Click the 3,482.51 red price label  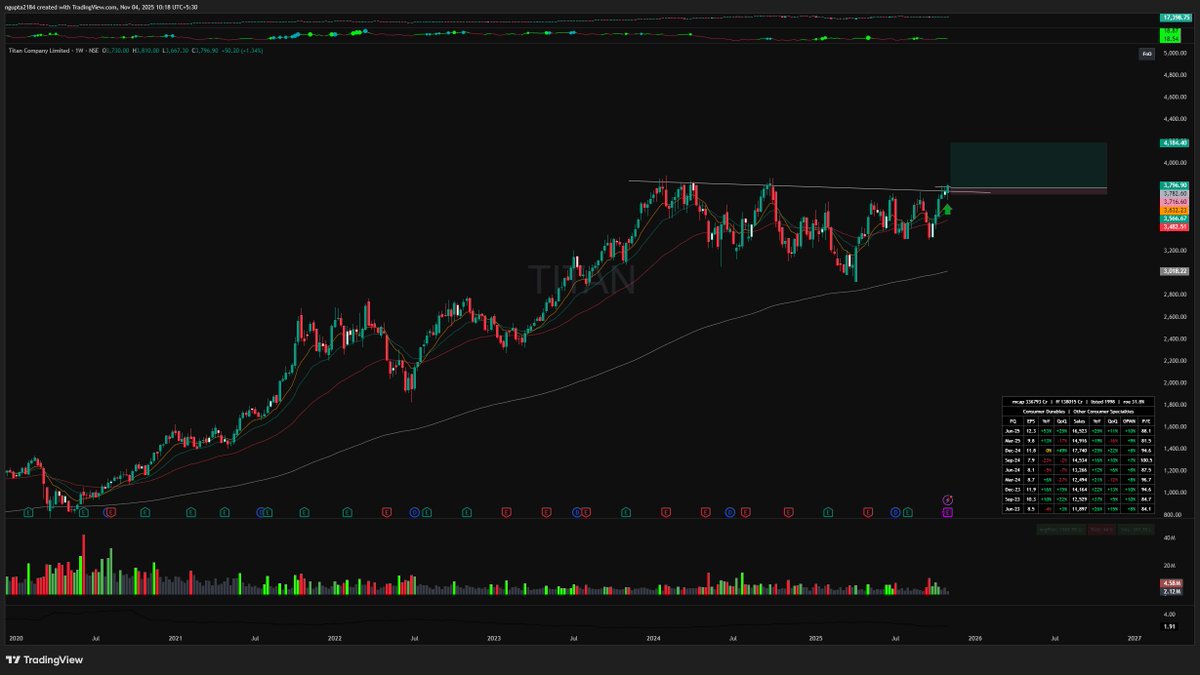point(1173,226)
